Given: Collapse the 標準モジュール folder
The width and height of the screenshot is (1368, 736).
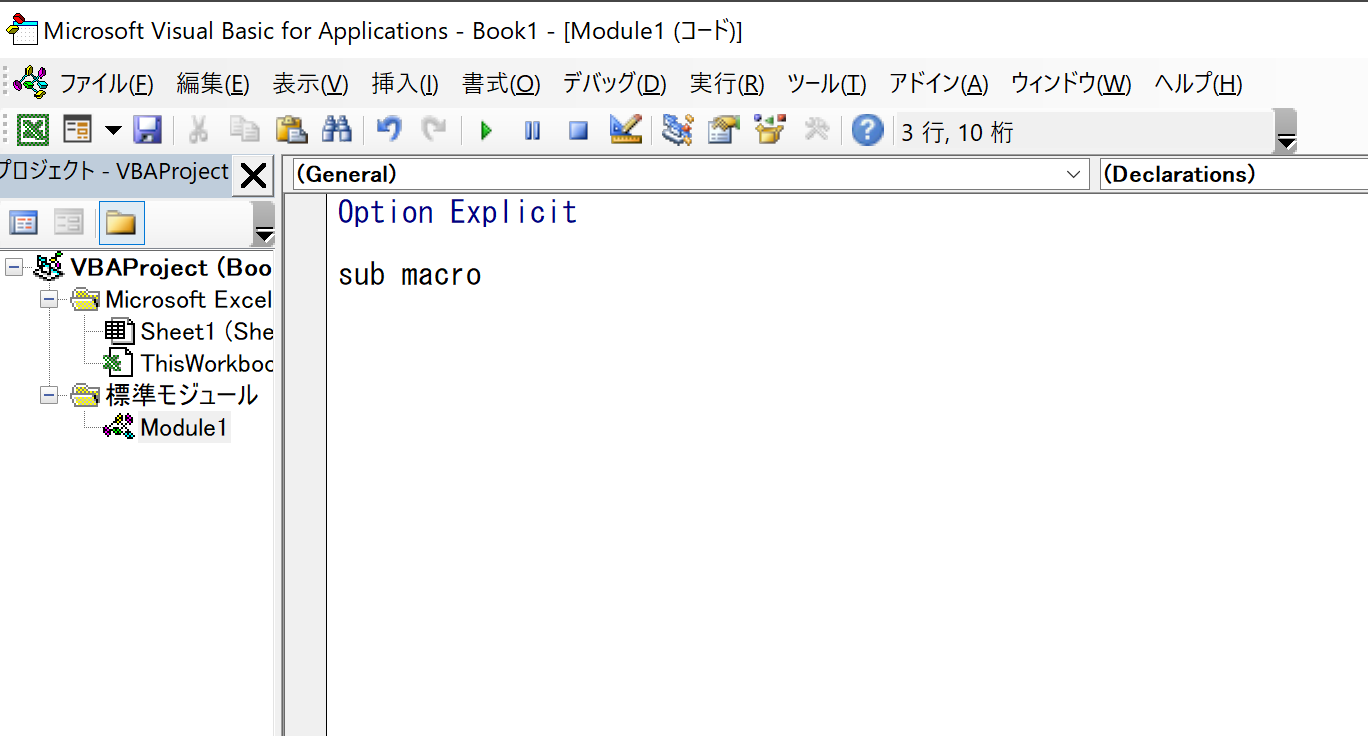Looking at the screenshot, I should (x=49, y=395).
